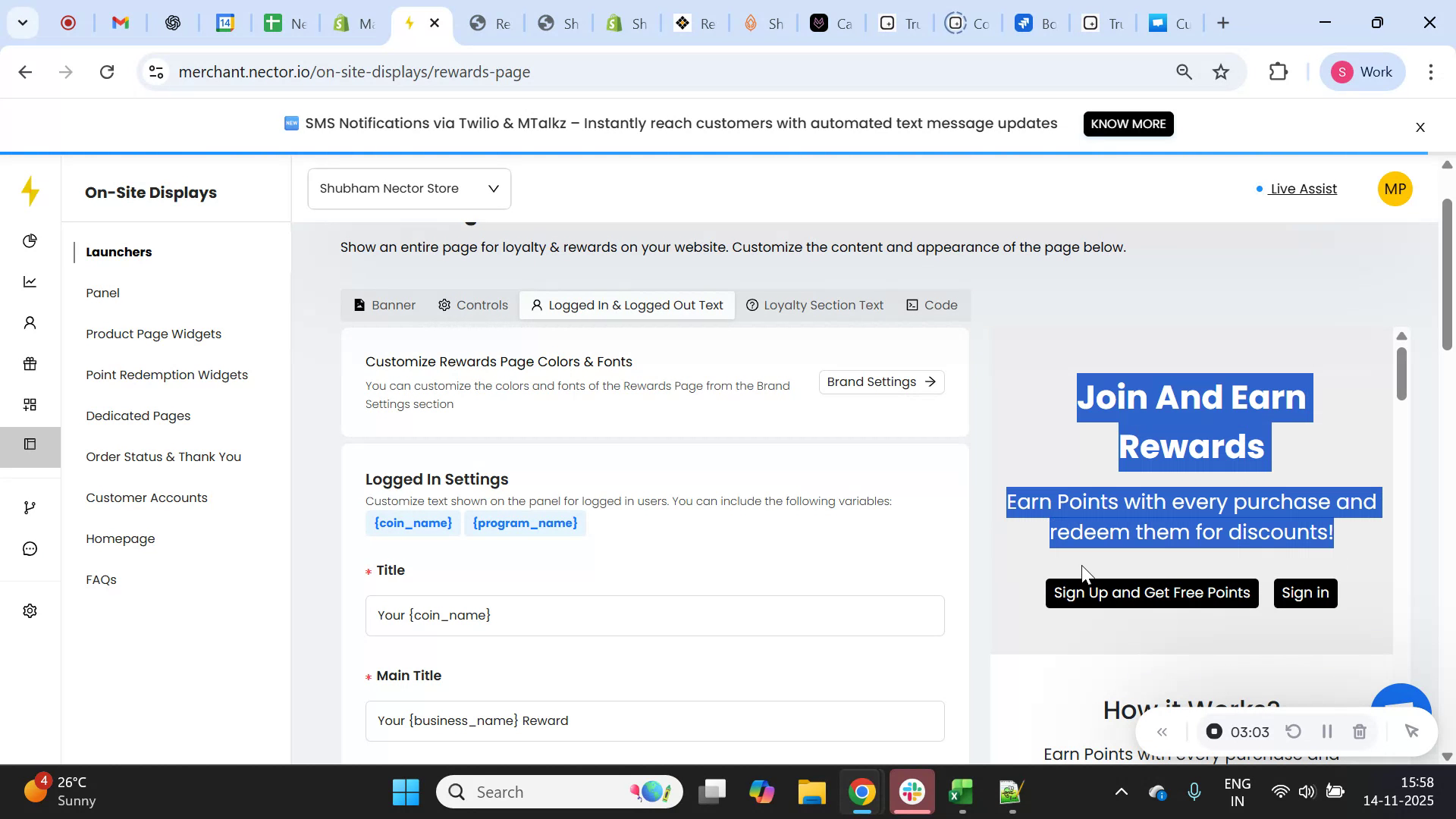Collapse the recording toolbar with double-left chevrons

click(x=1163, y=732)
